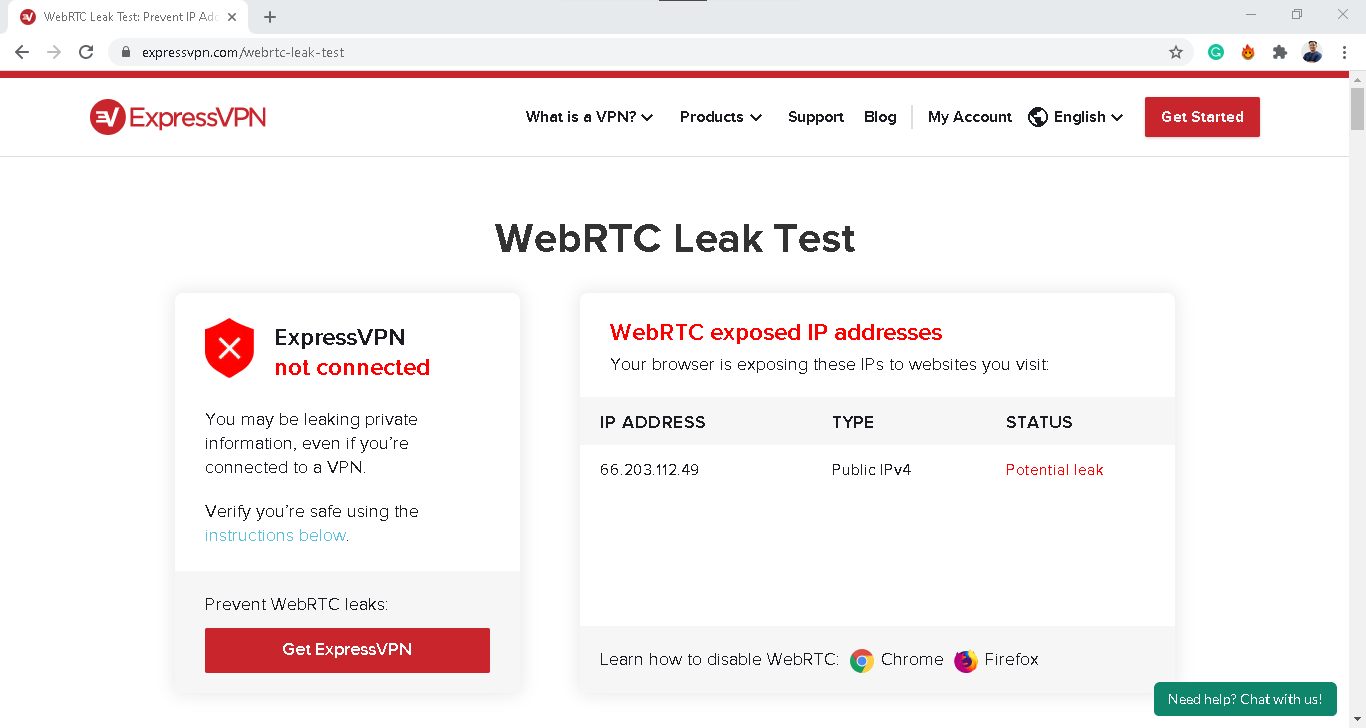This screenshot has width=1366, height=728.
Task: Open the Chrome three-dot settings menu
Action: 1345,51
